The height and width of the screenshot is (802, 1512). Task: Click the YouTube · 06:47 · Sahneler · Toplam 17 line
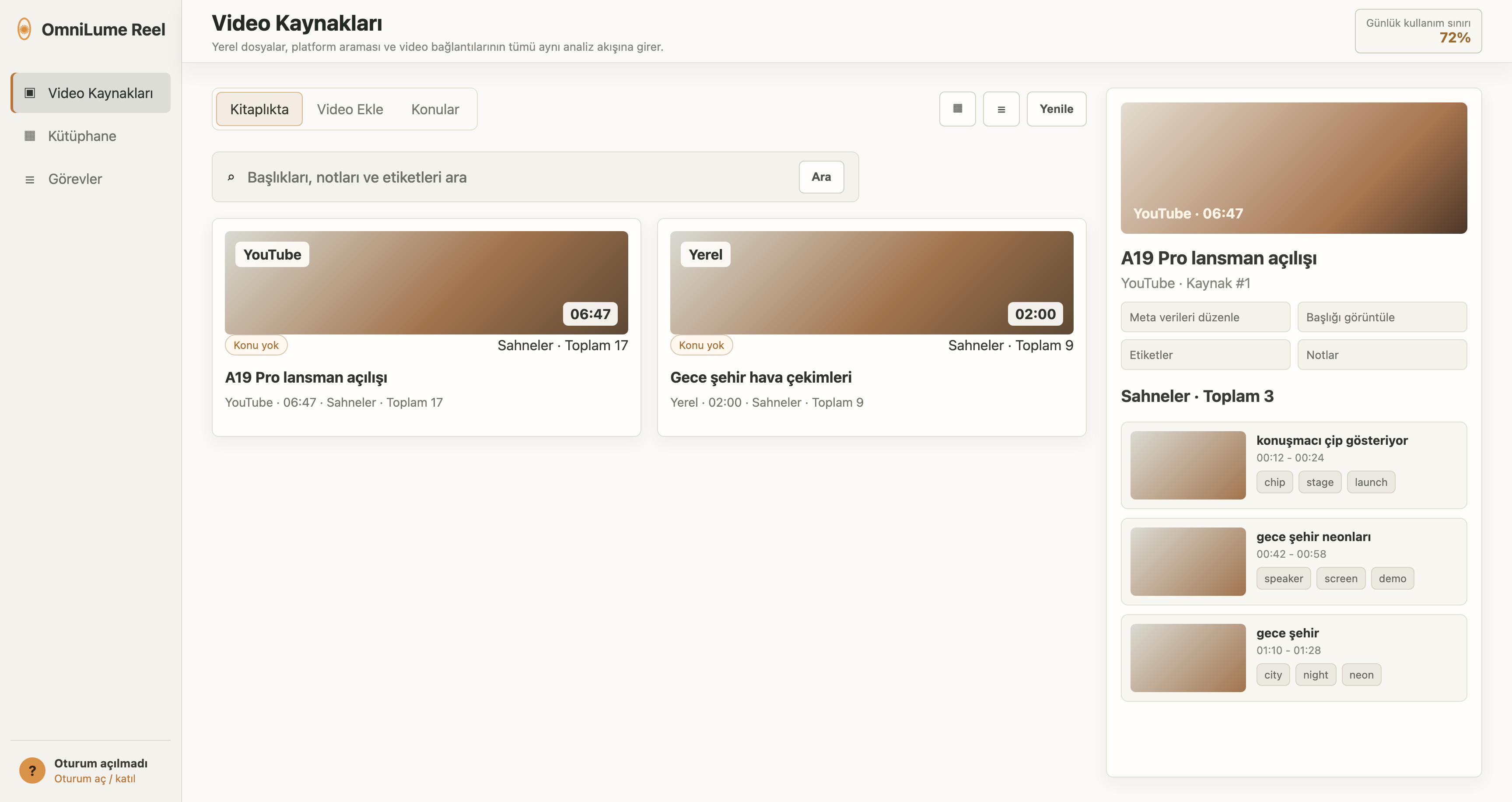[334, 402]
